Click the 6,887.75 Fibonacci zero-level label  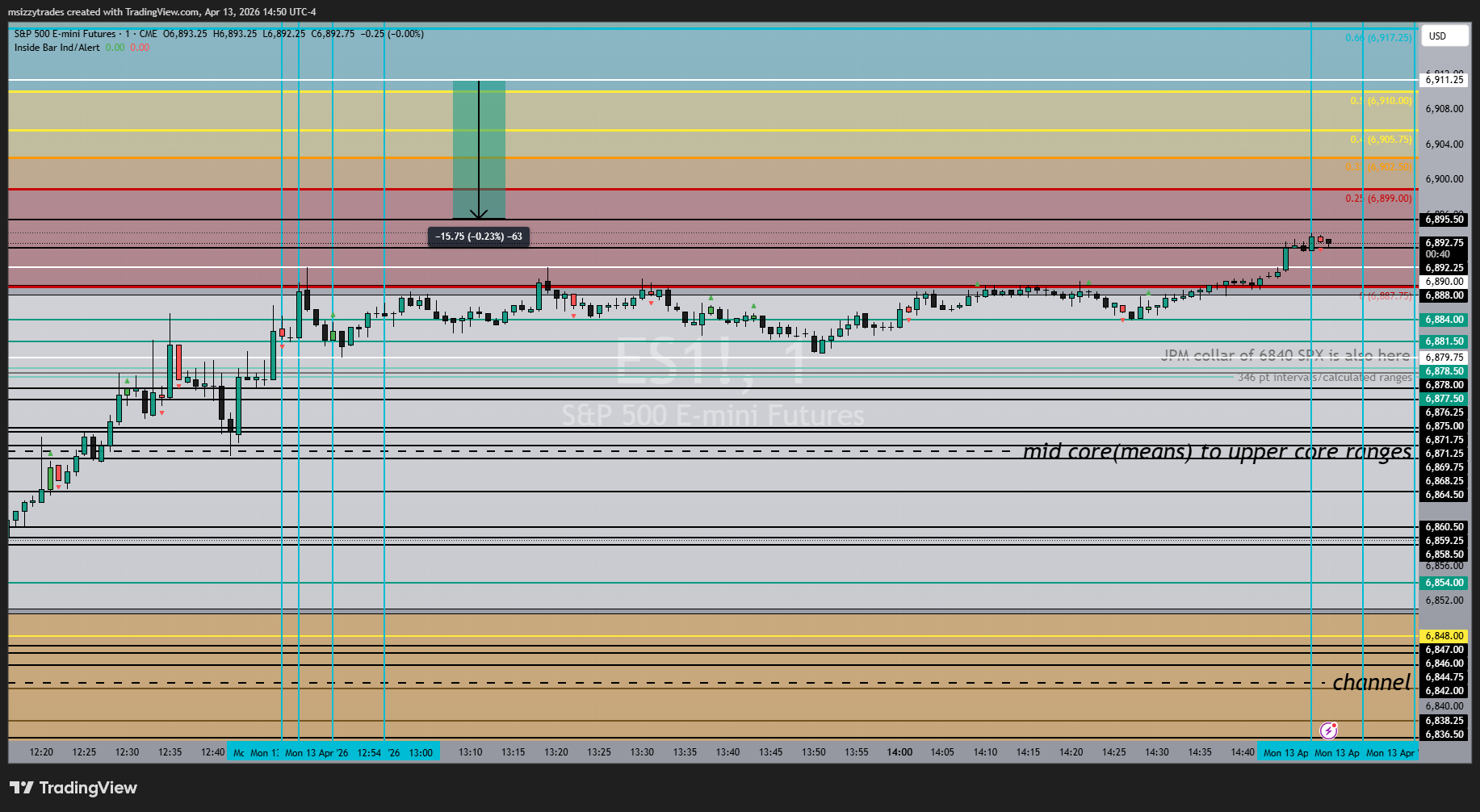tap(1386, 296)
